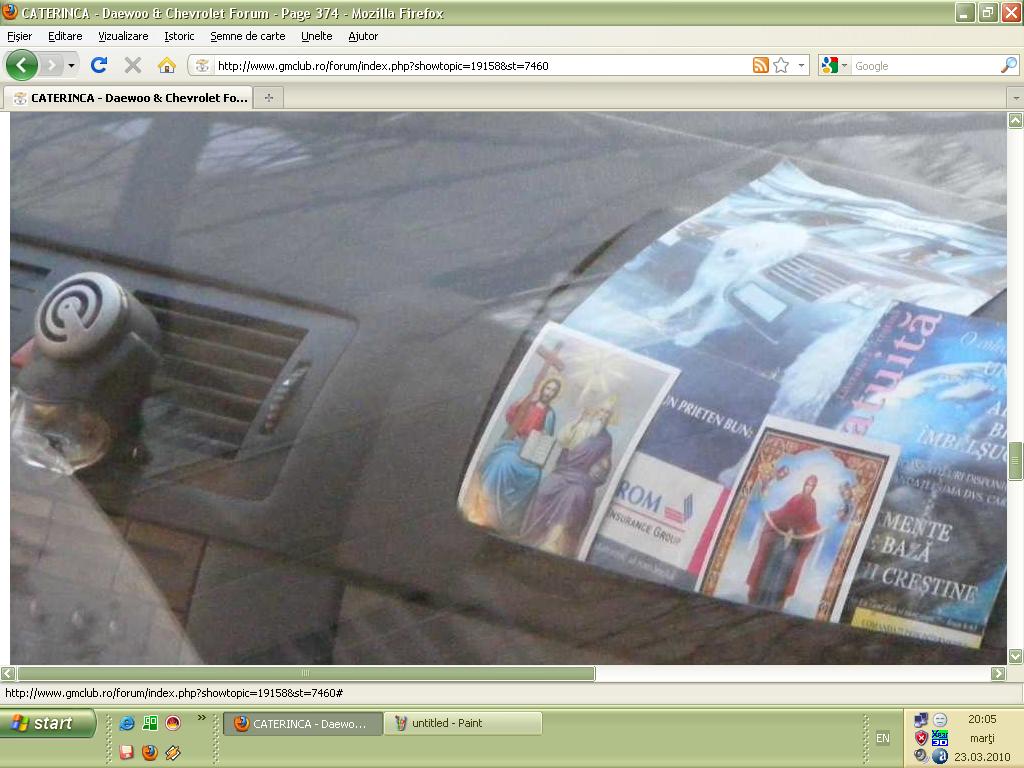The height and width of the screenshot is (768, 1024).
Task: Click the RSS feed icon in address bar
Action: point(761,65)
